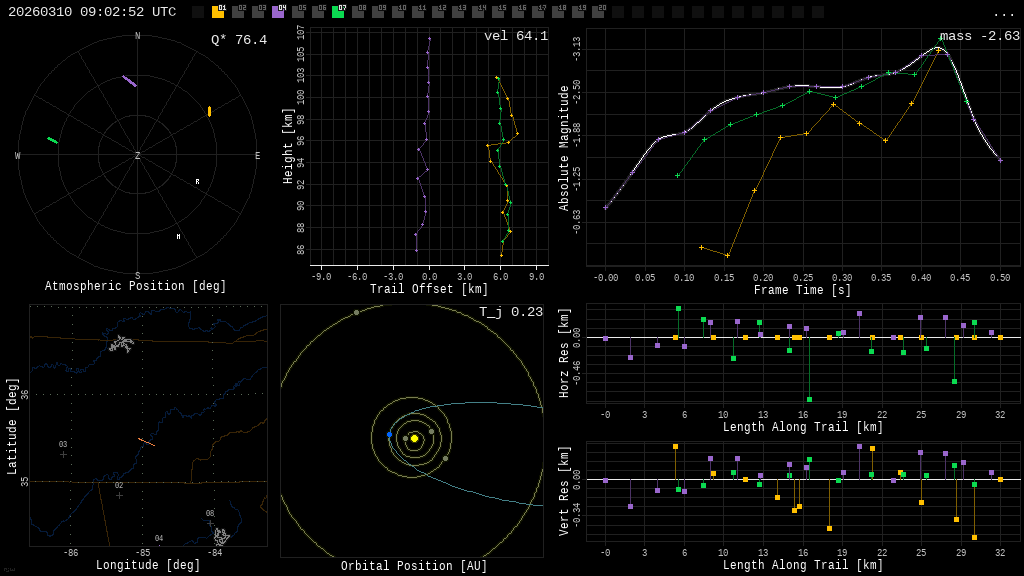Click the UTC timestamp at top left
The image size is (1024, 576).
coord(92,12)
